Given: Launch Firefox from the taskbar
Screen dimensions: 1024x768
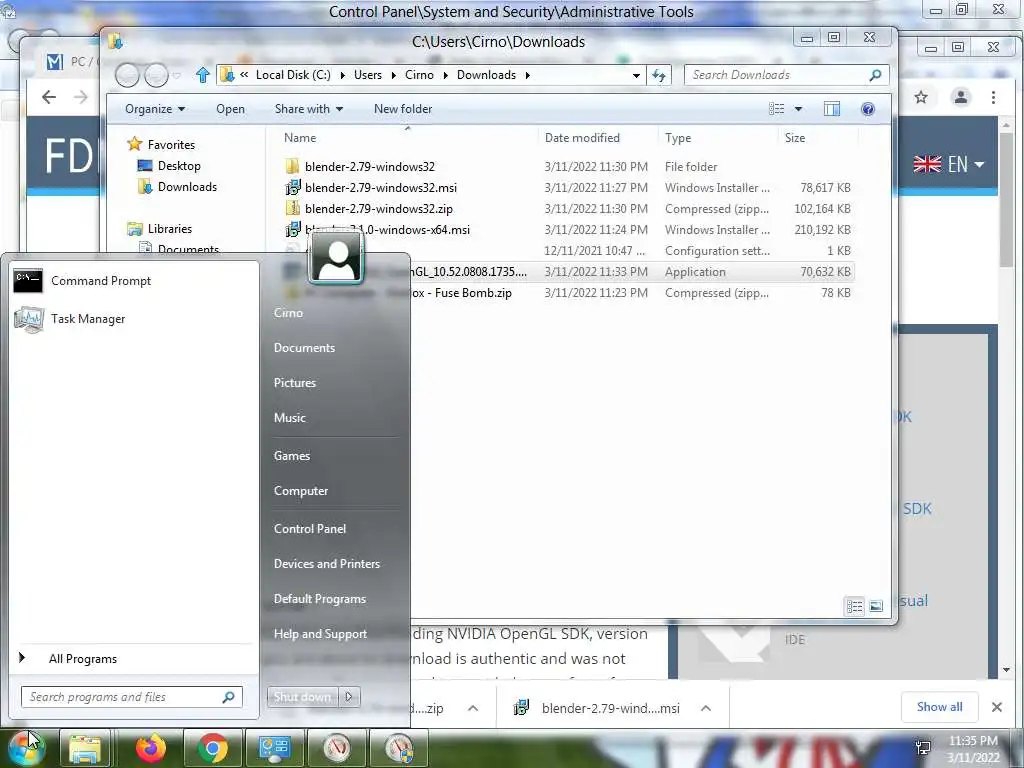Looking at the screenshot, I should (150, 748).
